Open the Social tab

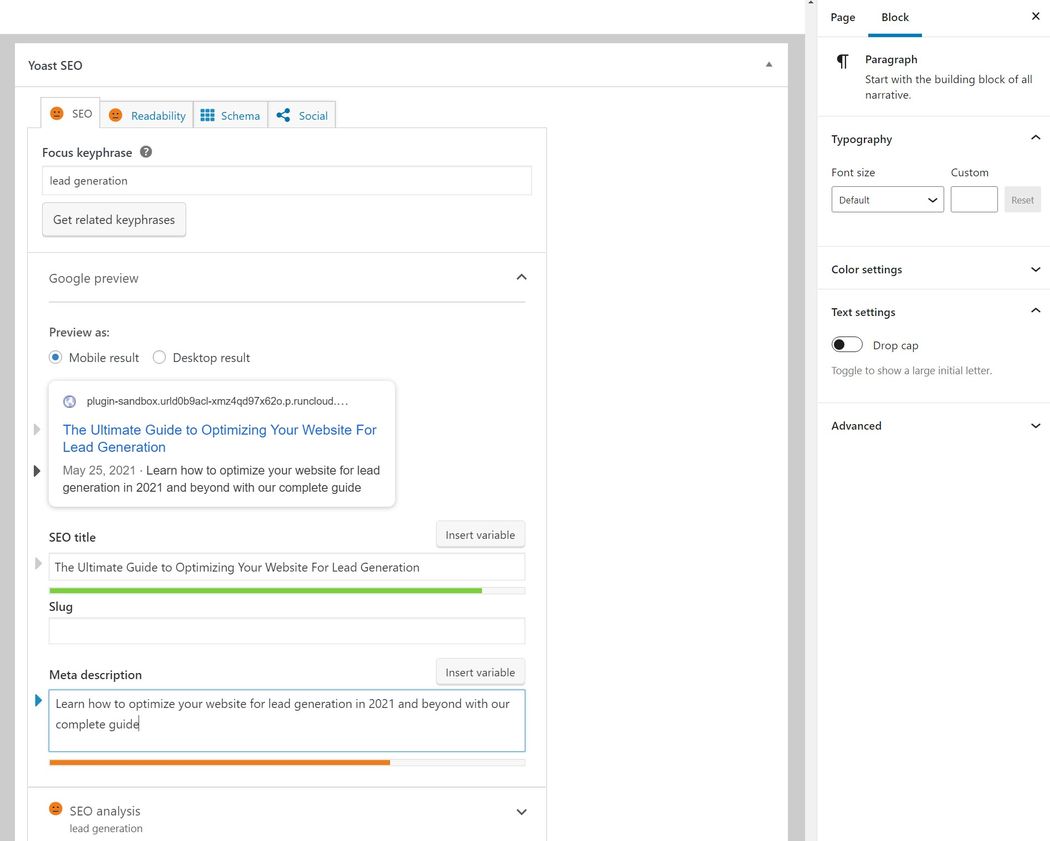(302, 115)
